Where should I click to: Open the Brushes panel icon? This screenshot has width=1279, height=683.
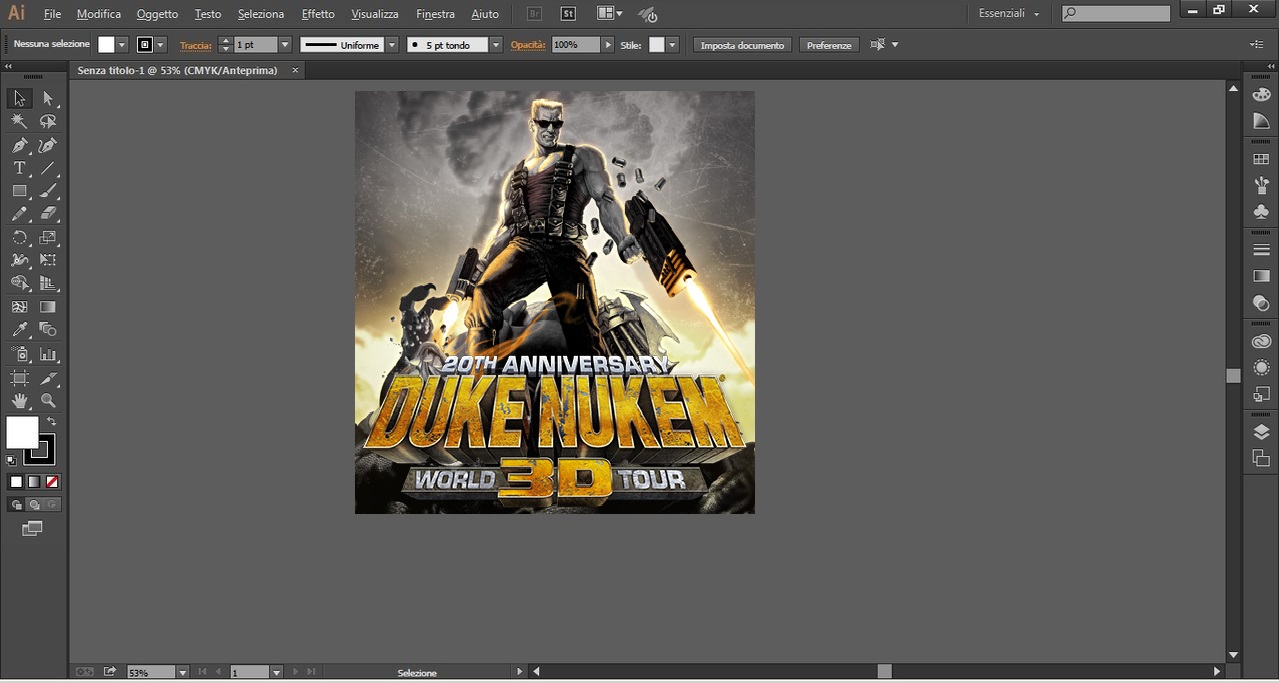click(1261, 185)
